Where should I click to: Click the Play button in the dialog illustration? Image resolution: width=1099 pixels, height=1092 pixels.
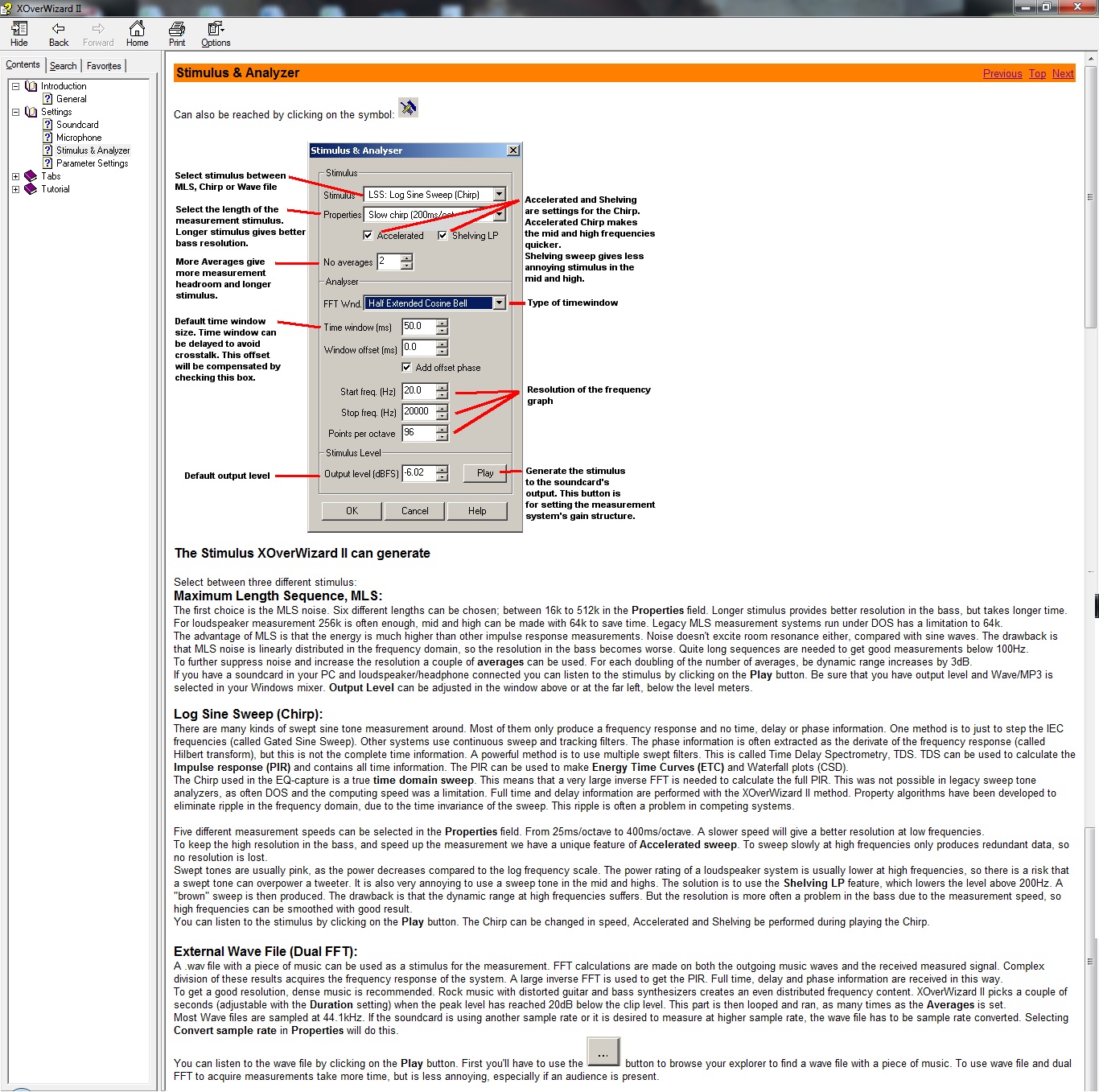(485, 473)
